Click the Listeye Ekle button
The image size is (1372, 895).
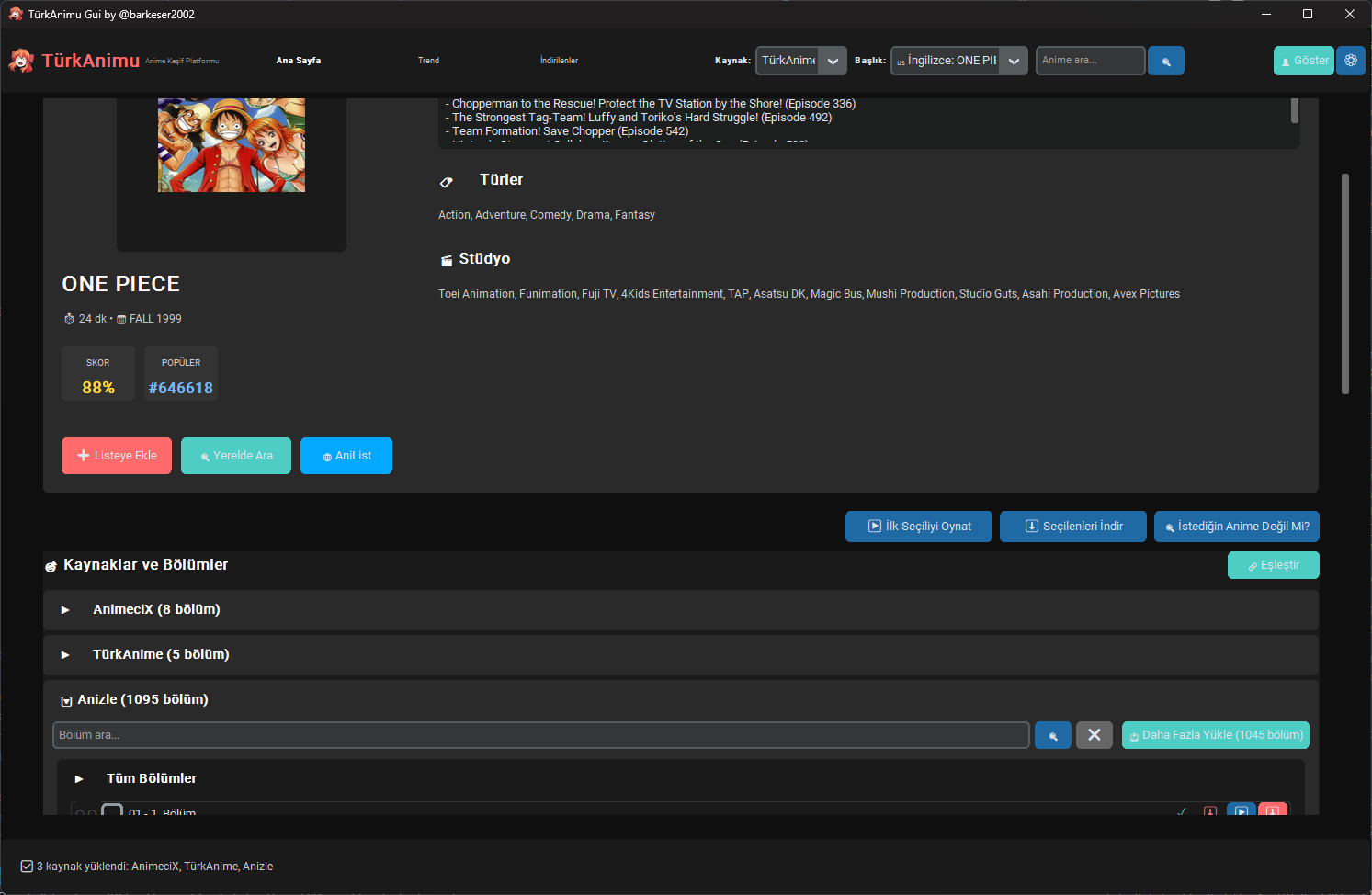[117, 456]
